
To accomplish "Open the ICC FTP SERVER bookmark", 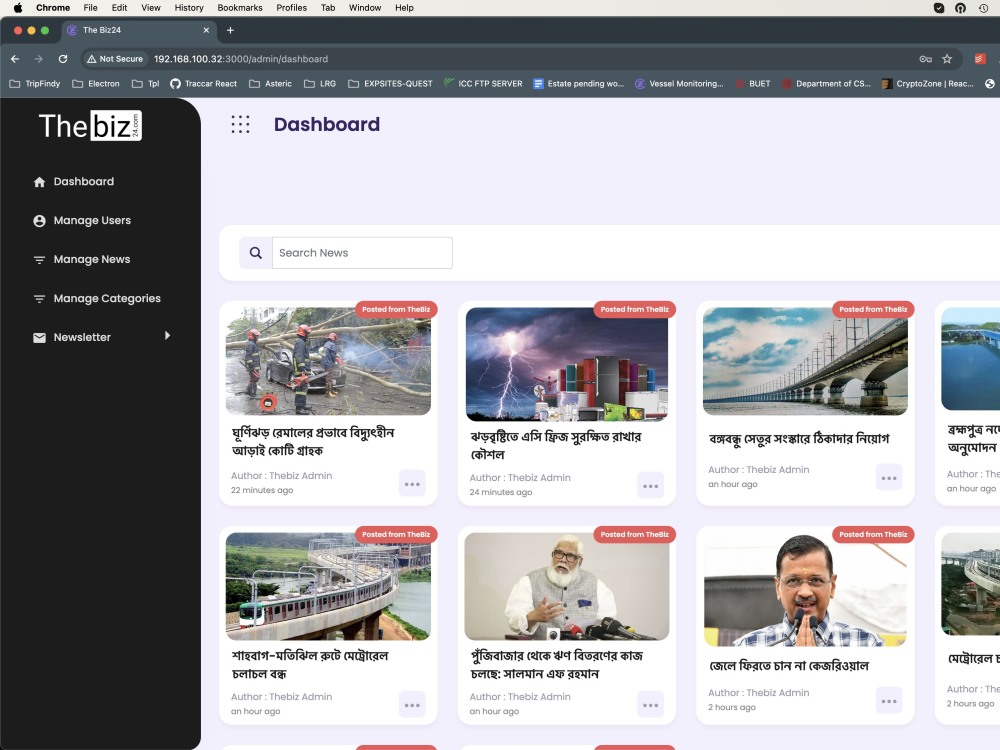I will pyautogui.click(x=483, y=84).
